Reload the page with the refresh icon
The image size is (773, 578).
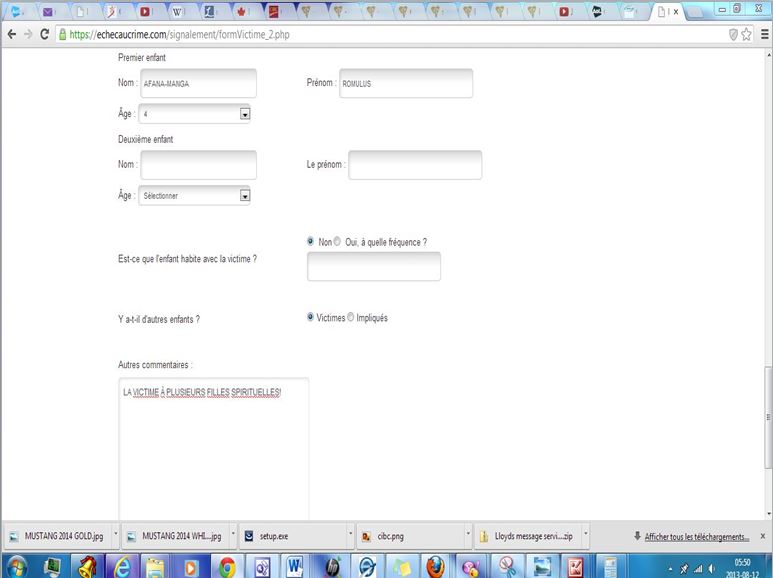(44, 33)
